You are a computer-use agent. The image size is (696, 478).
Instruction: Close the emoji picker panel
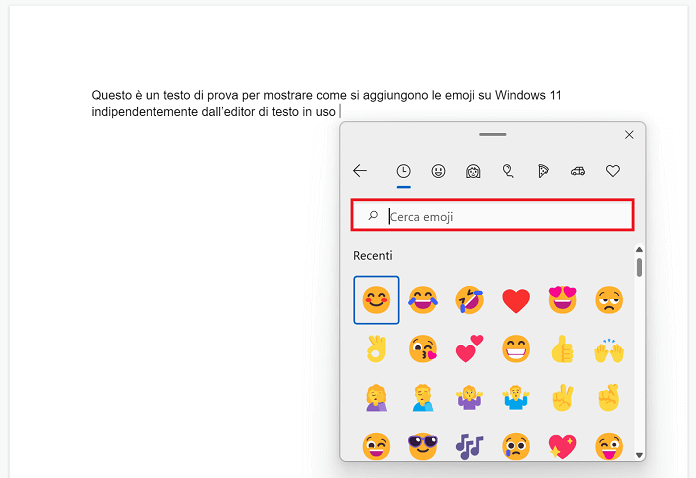click(x=629, y=135)
